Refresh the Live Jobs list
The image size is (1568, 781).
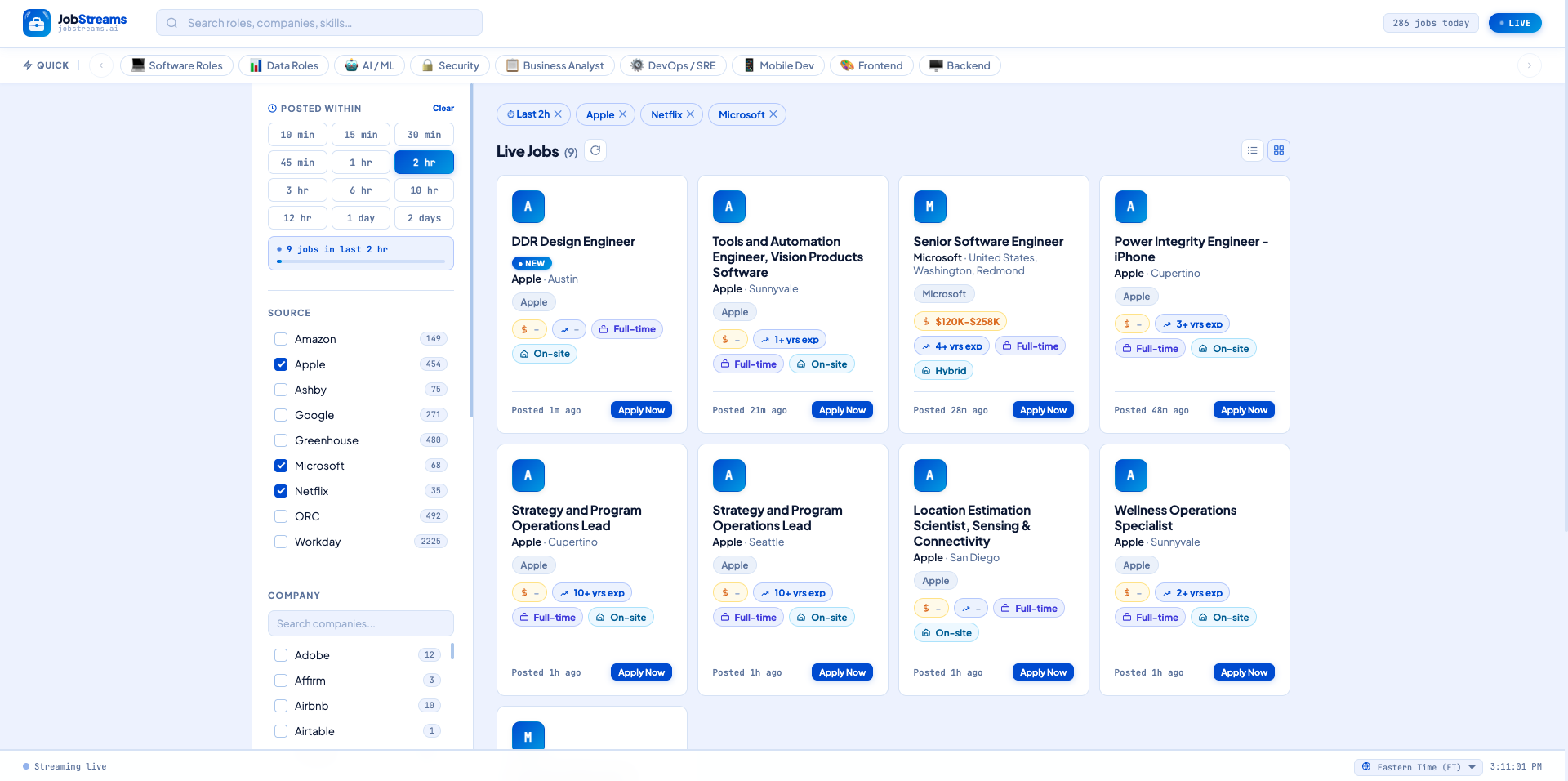tap(595, 150)
